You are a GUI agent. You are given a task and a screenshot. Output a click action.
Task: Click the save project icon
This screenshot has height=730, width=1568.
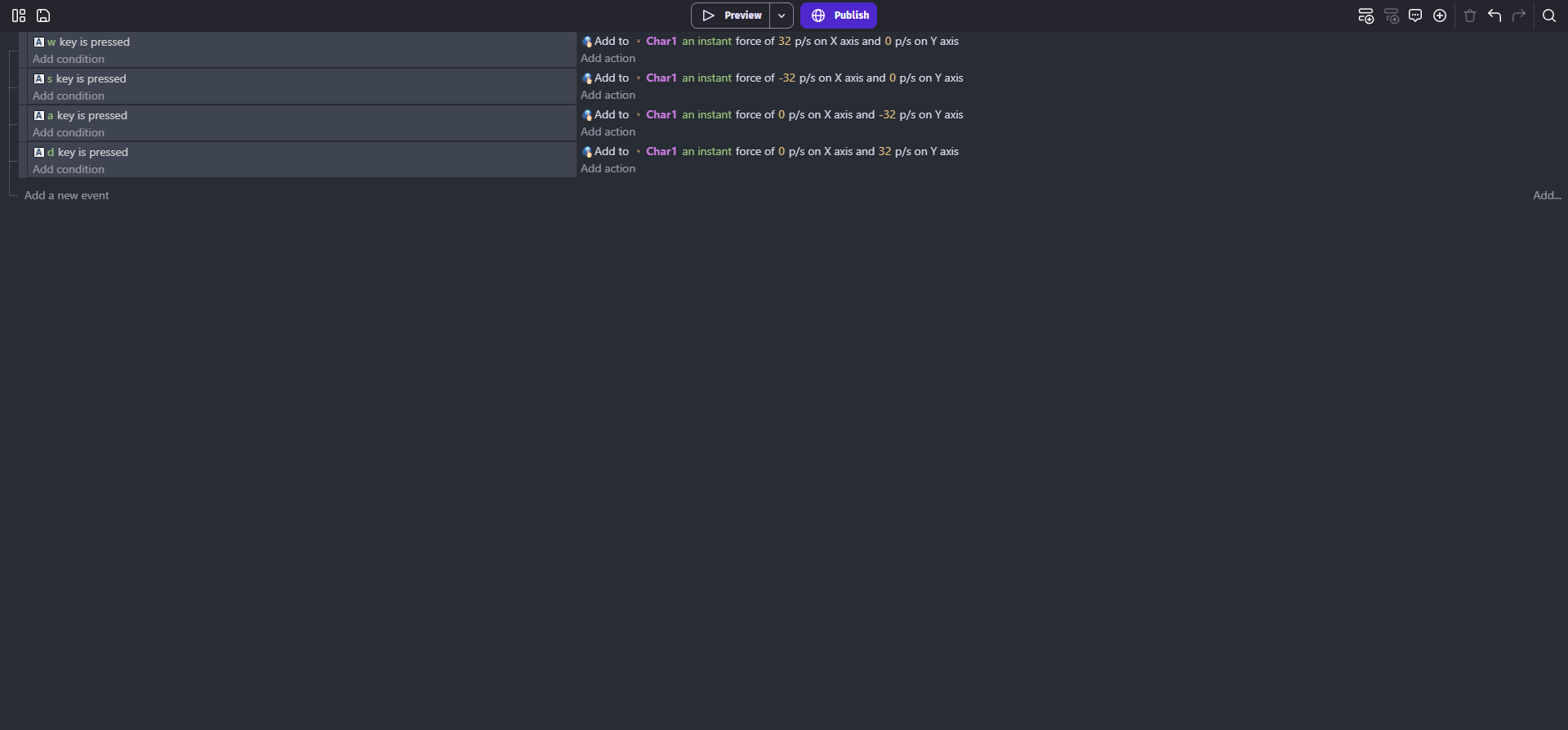click(43, 16)
